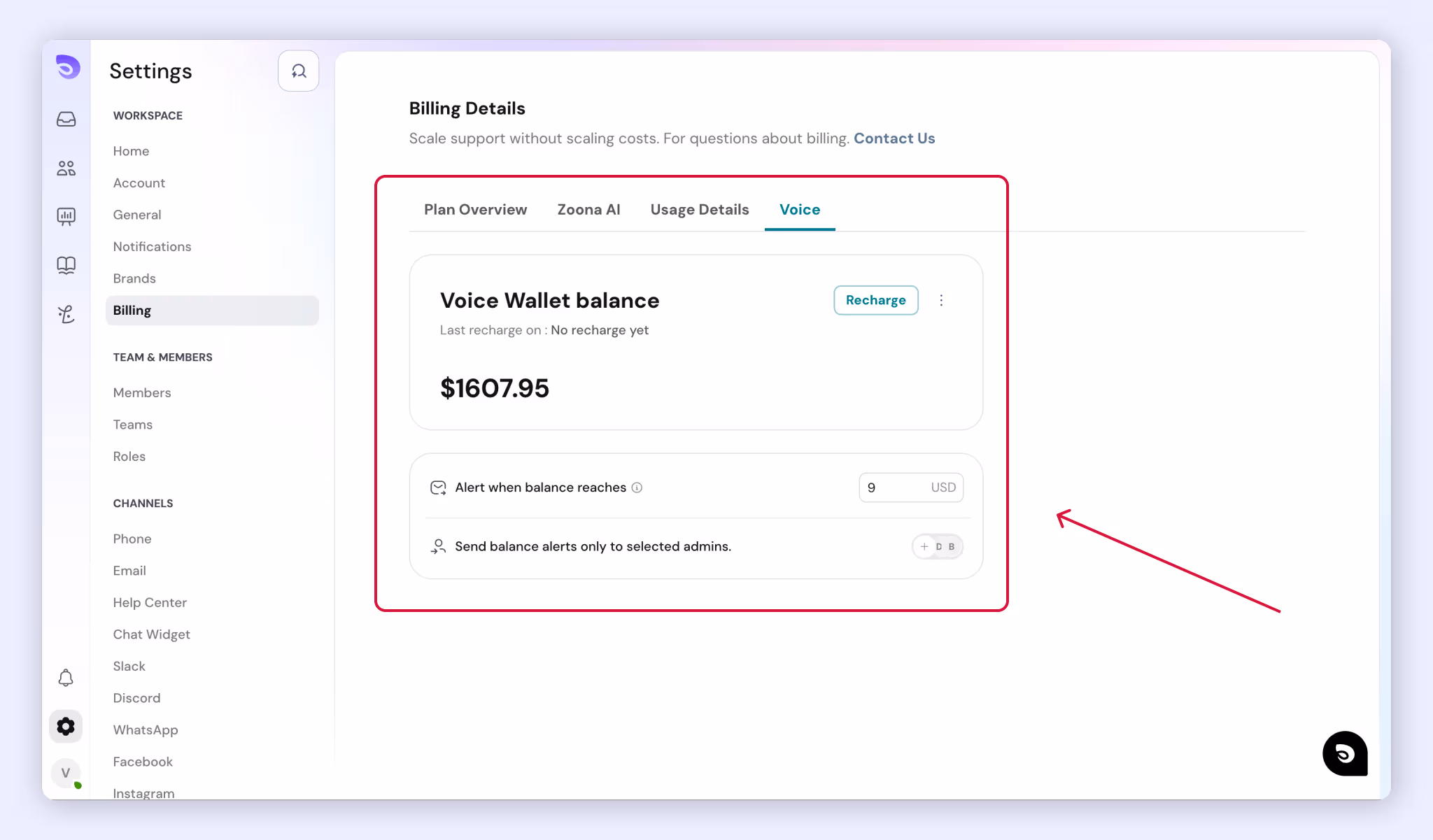Open Notifications settings
1433x840 pixels.
pos(152,247)
